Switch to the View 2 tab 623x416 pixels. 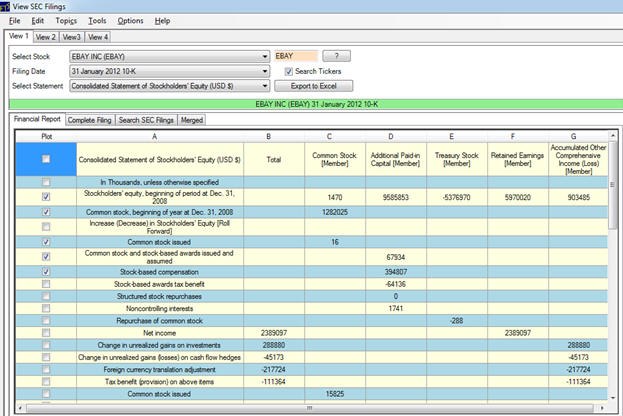click(46, 37)
